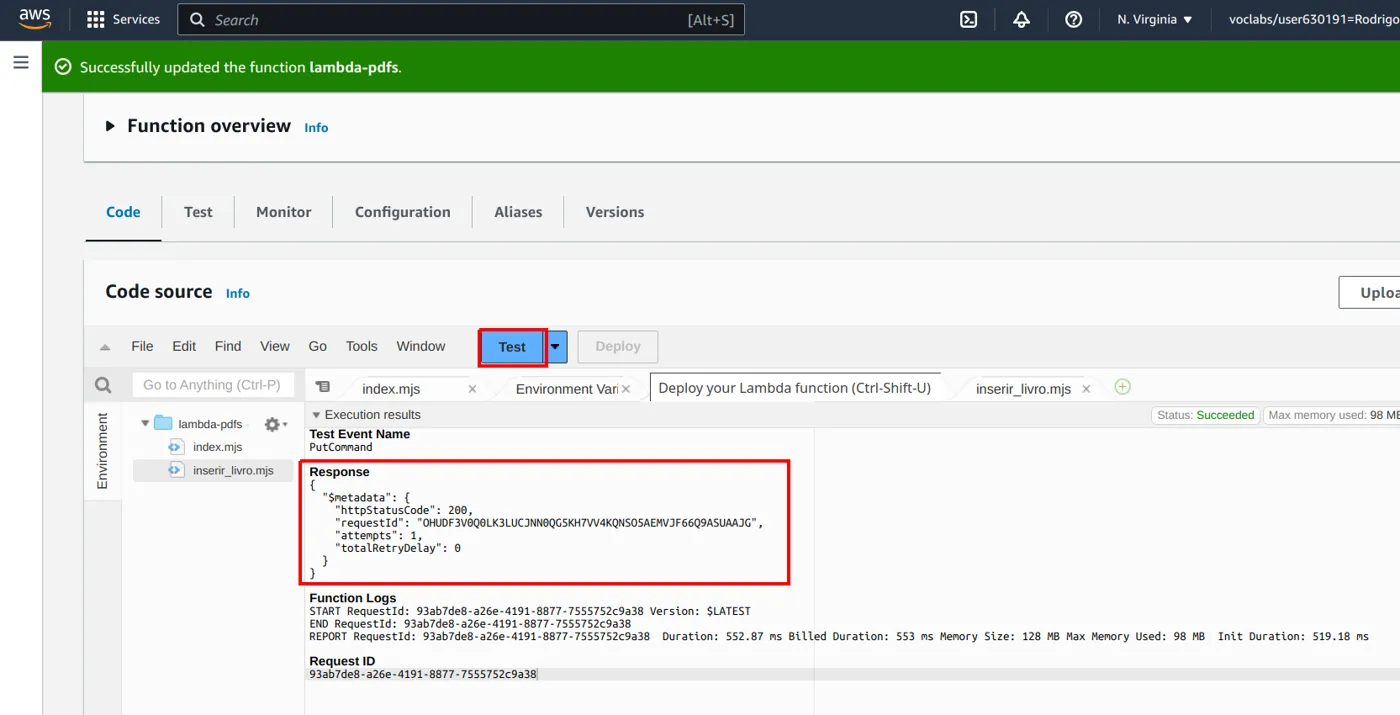This screenshot has width=1400, height=715.
Task: Click the Max memory used badge
Action: 1332,415
